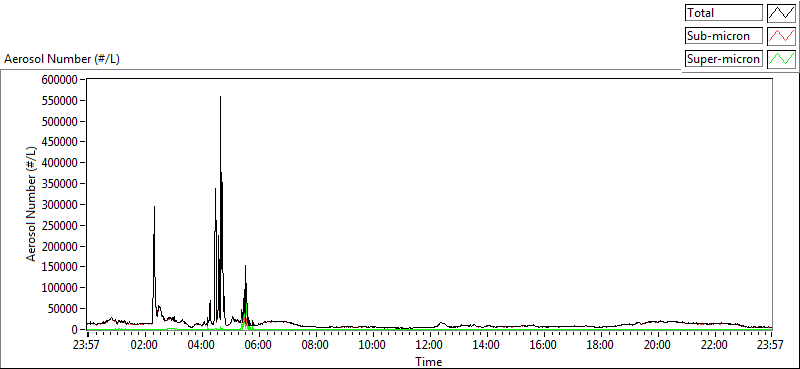Select the 04:00 x-axis time label
Viewport: 800px width, 369px height.
[201, 345]
